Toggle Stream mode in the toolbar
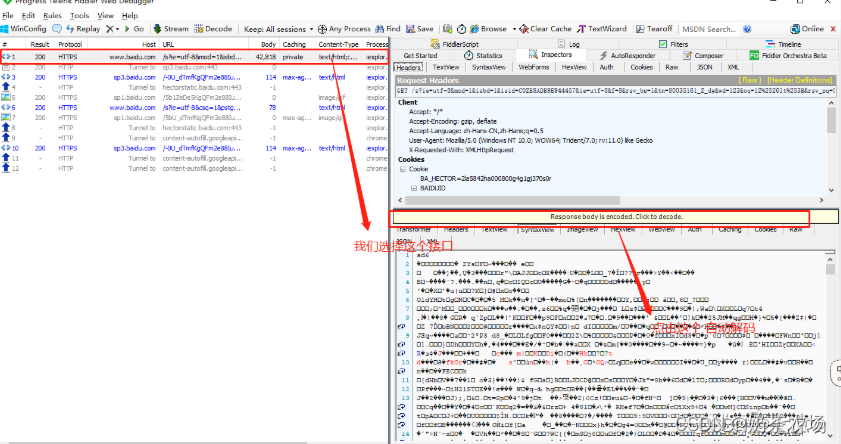Screen dimensions: 841x444 click(171, 29)
